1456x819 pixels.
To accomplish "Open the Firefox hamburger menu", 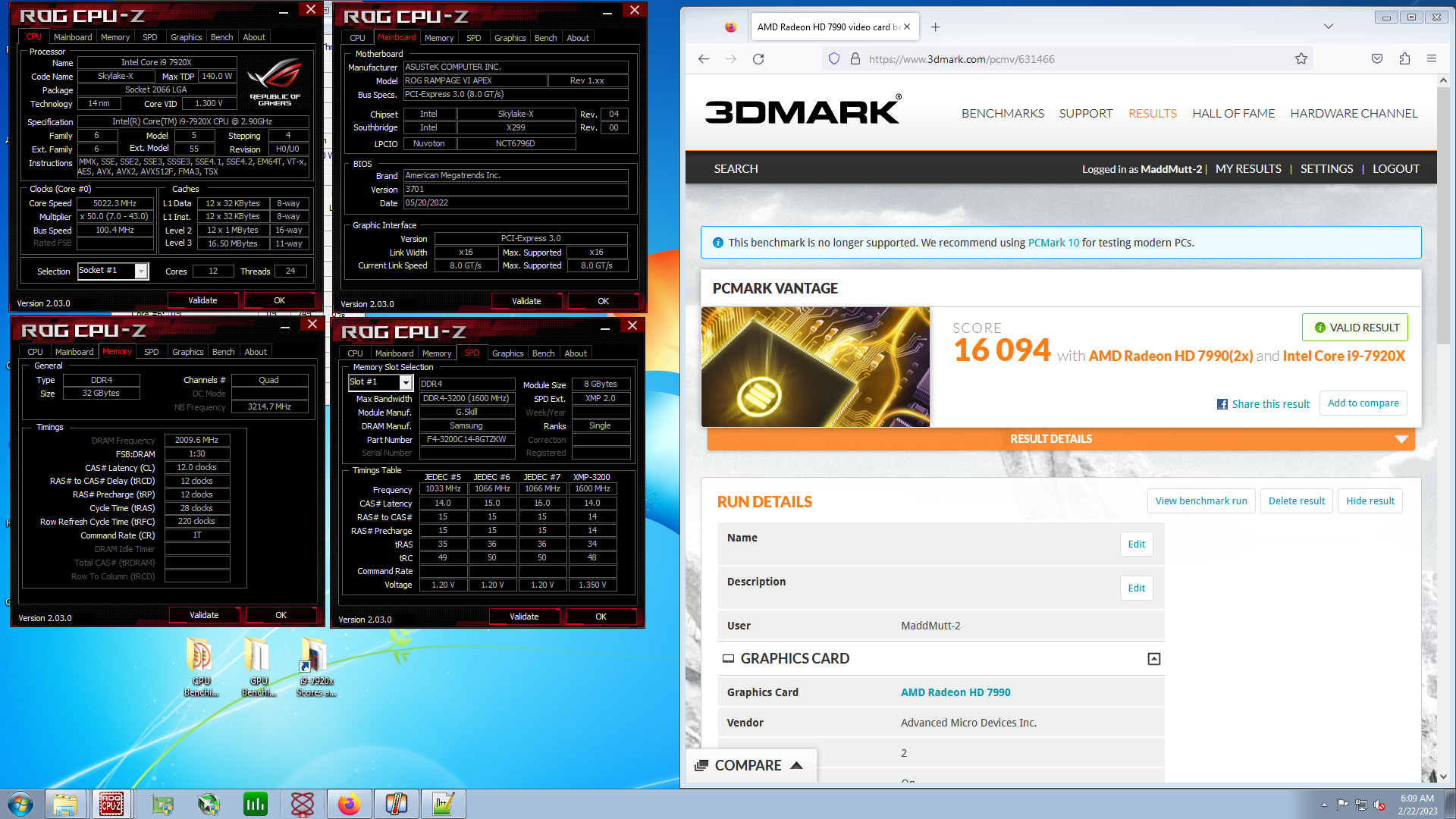I will (x=1432, y=59).
